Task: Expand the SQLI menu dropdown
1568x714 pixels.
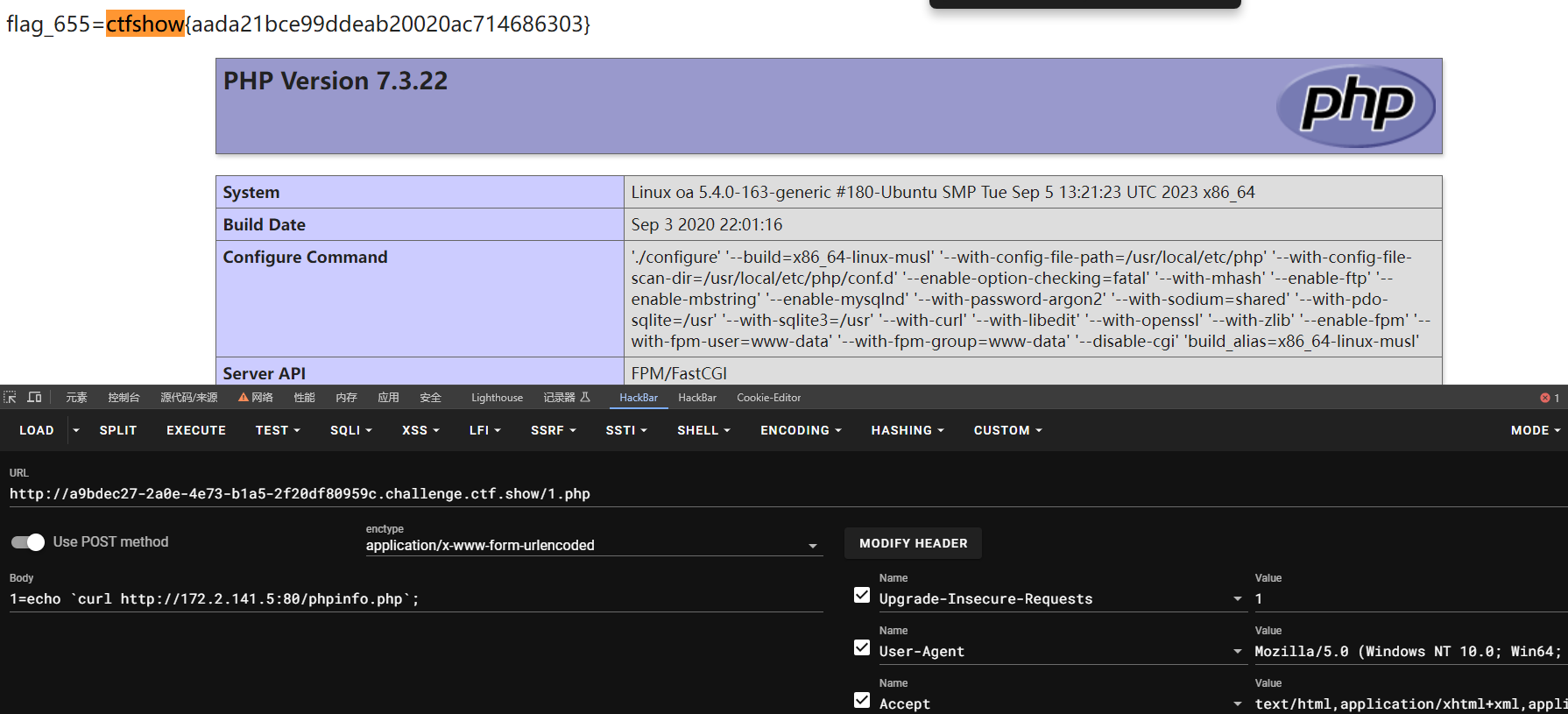Action: (351, 430)
